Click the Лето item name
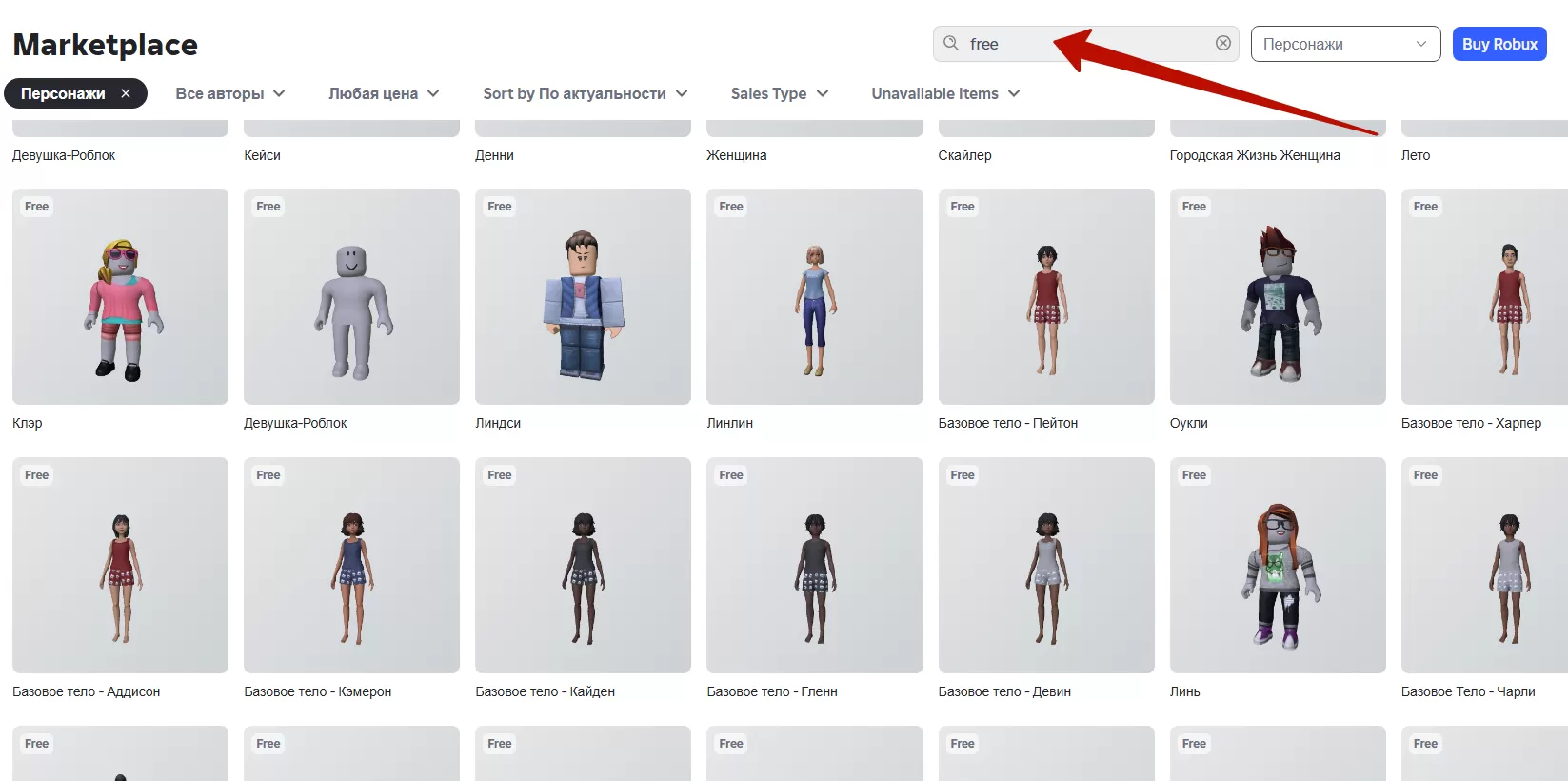The height and width of the screenshot is (781, 1568). click(1415, 155)
